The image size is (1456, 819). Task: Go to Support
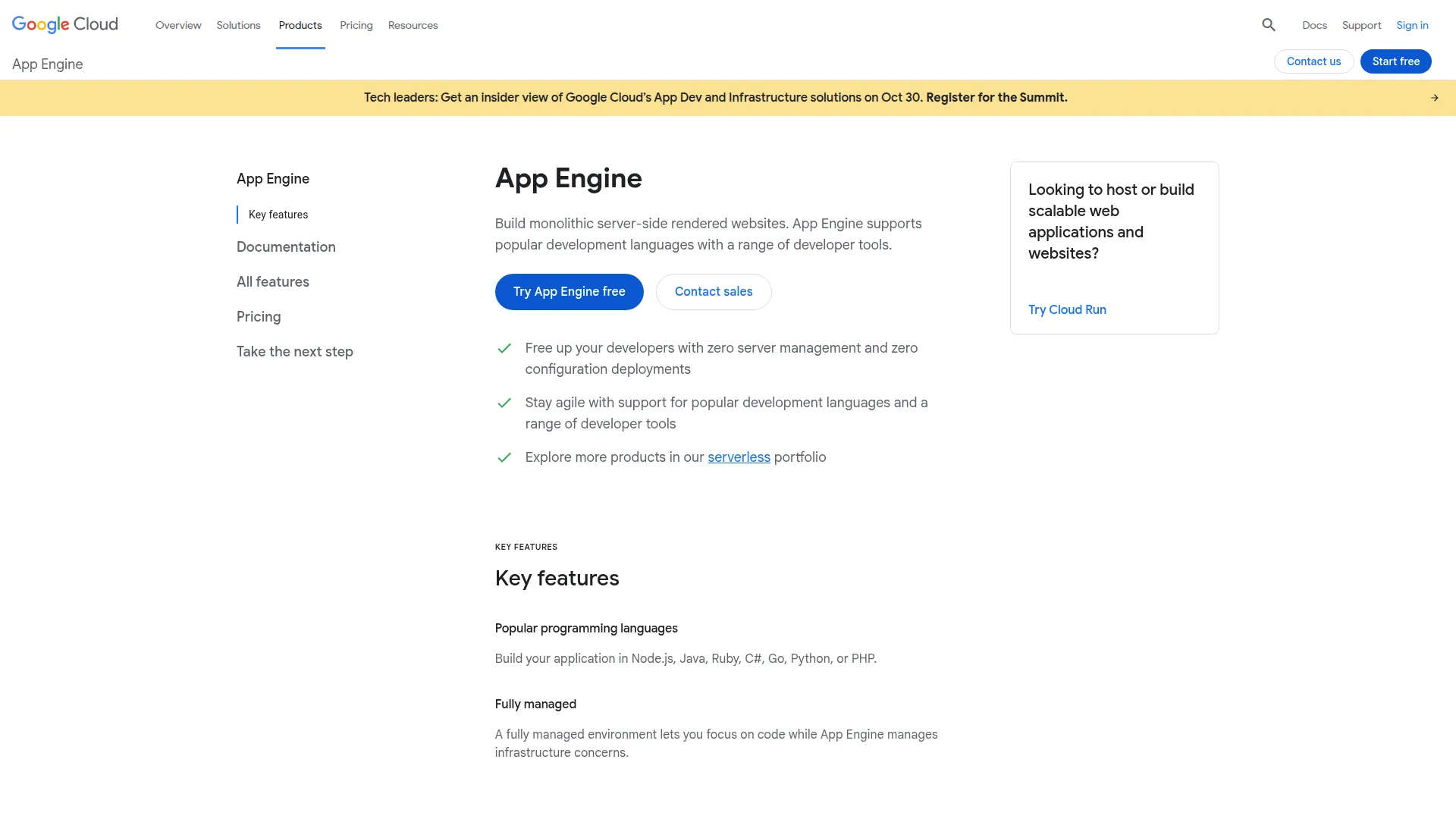point(1362,25)
